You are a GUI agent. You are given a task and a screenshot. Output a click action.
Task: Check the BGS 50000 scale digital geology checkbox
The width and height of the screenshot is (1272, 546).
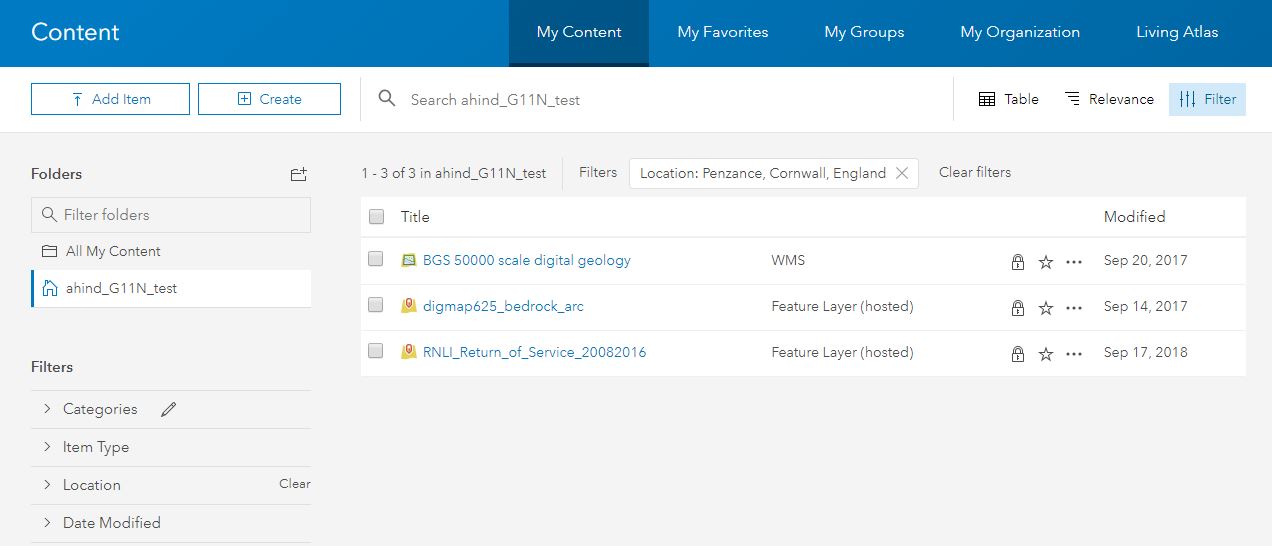(x=376, y=259)
